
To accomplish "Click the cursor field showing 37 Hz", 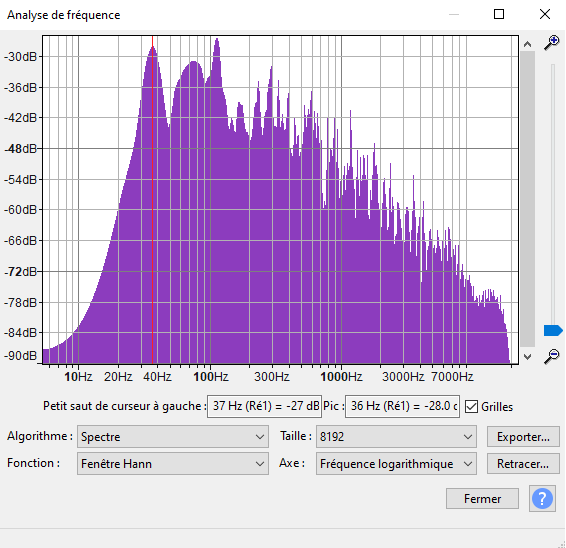I will coord(264,406).
